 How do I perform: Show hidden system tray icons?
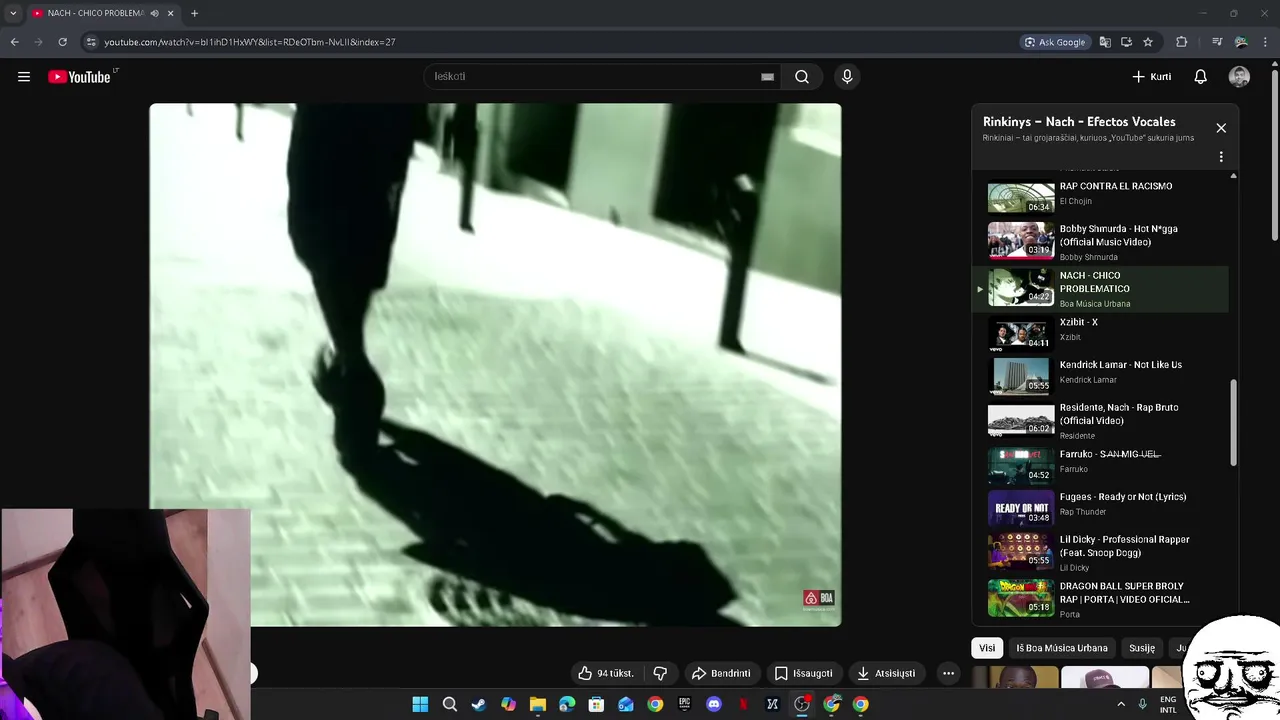(1121, 704)
